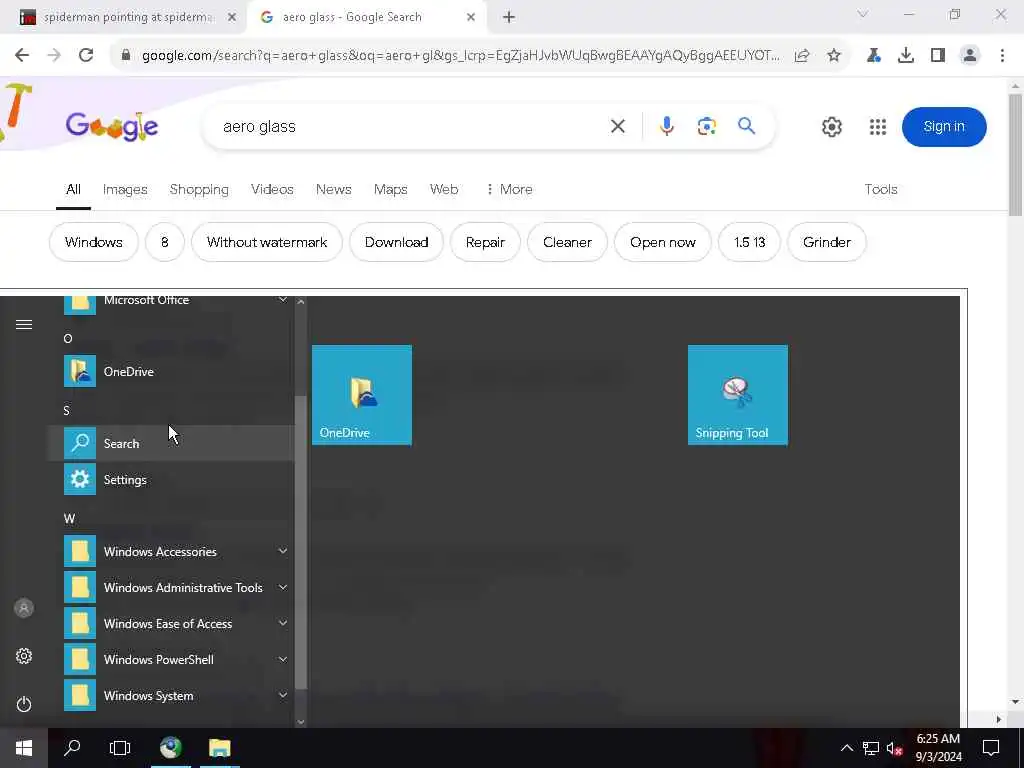Close the spiderman pointing tab
1024x768 pixels.
[231, 18]
